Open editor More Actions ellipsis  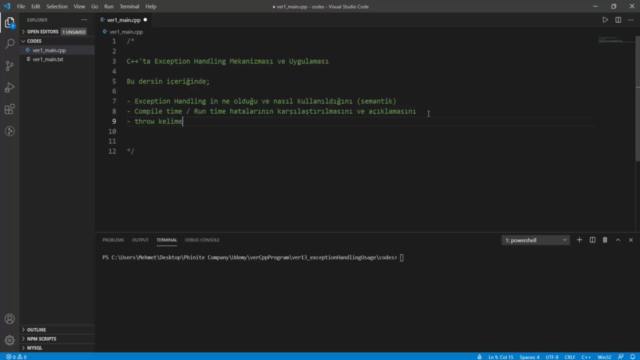pyautogui.click(x=631, y=20)
